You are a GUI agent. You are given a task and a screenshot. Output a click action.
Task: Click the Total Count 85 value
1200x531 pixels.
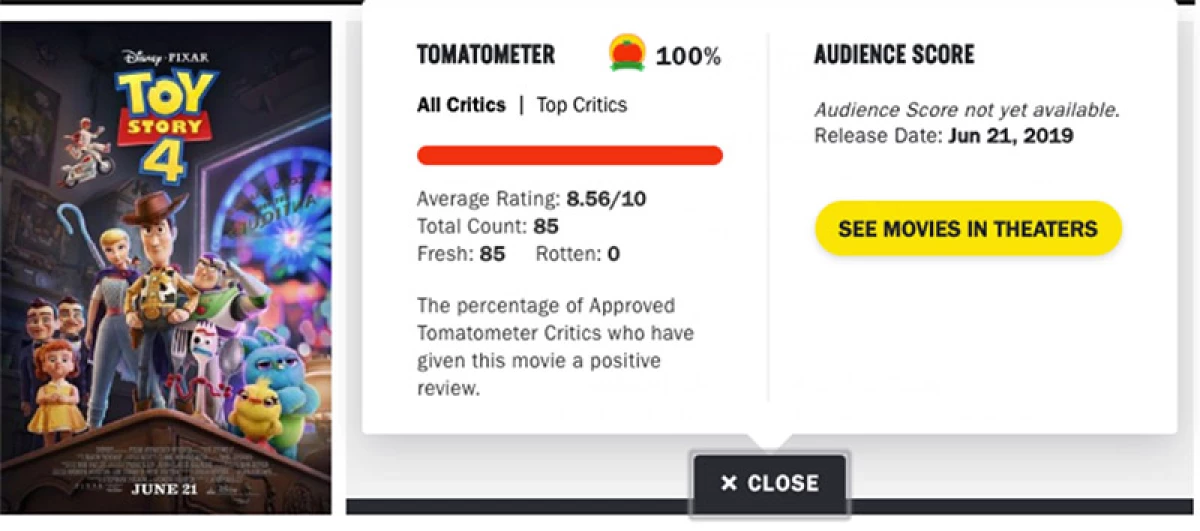pyautogui.click(x=545, y=227)
